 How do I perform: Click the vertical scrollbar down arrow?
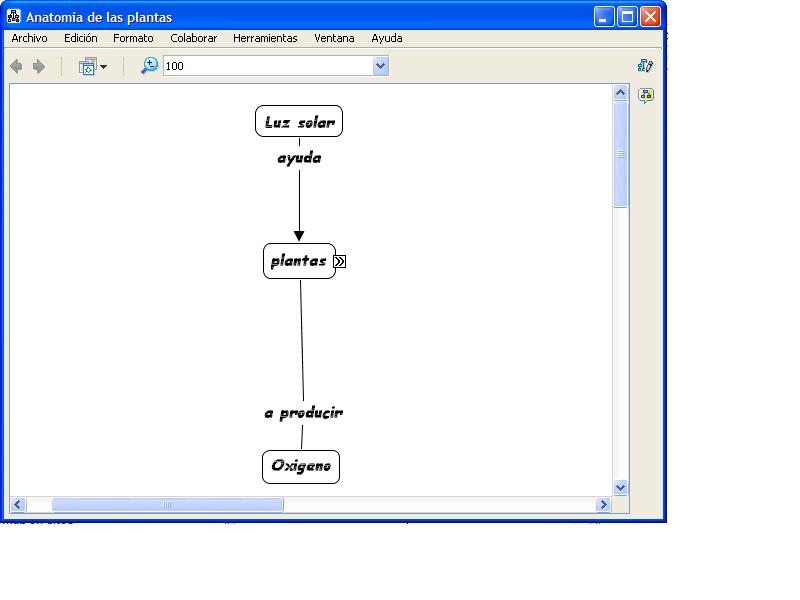(x=620, y=488)
